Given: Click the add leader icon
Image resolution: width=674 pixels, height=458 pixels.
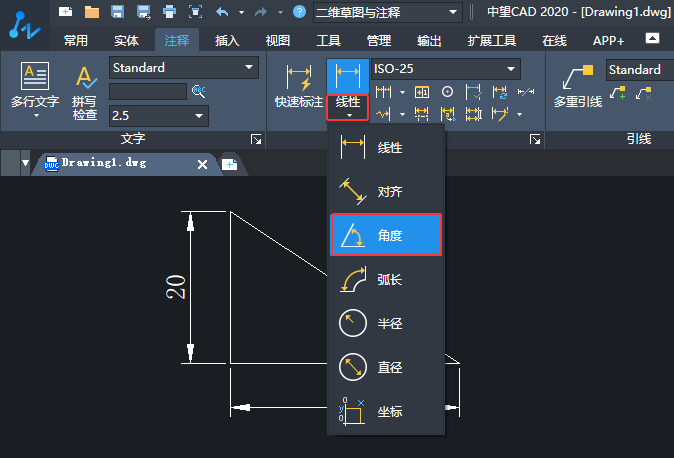Looking at the screenshot, I should tap(618, 93).
